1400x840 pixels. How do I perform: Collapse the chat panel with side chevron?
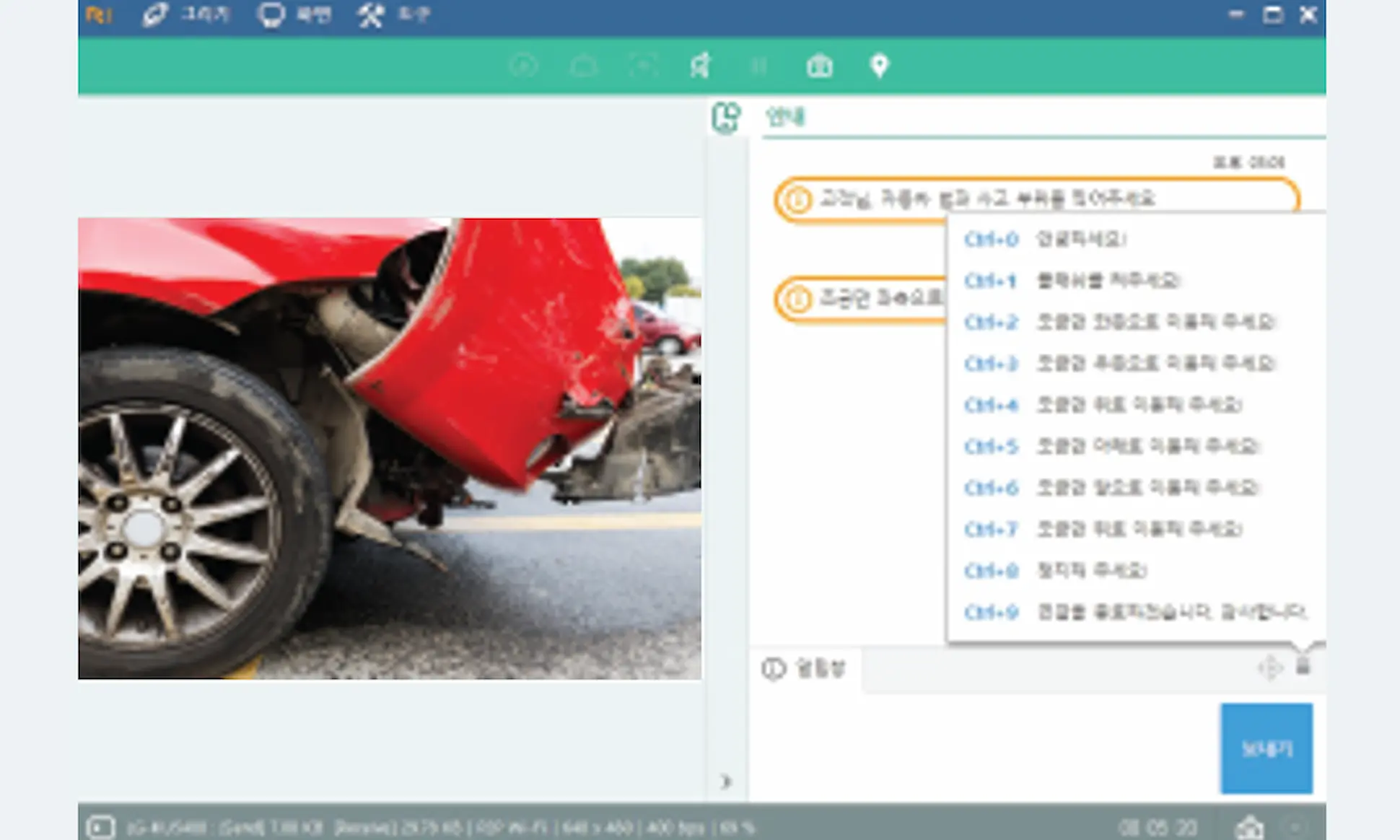pyautogui.click(x=726, y=781)
